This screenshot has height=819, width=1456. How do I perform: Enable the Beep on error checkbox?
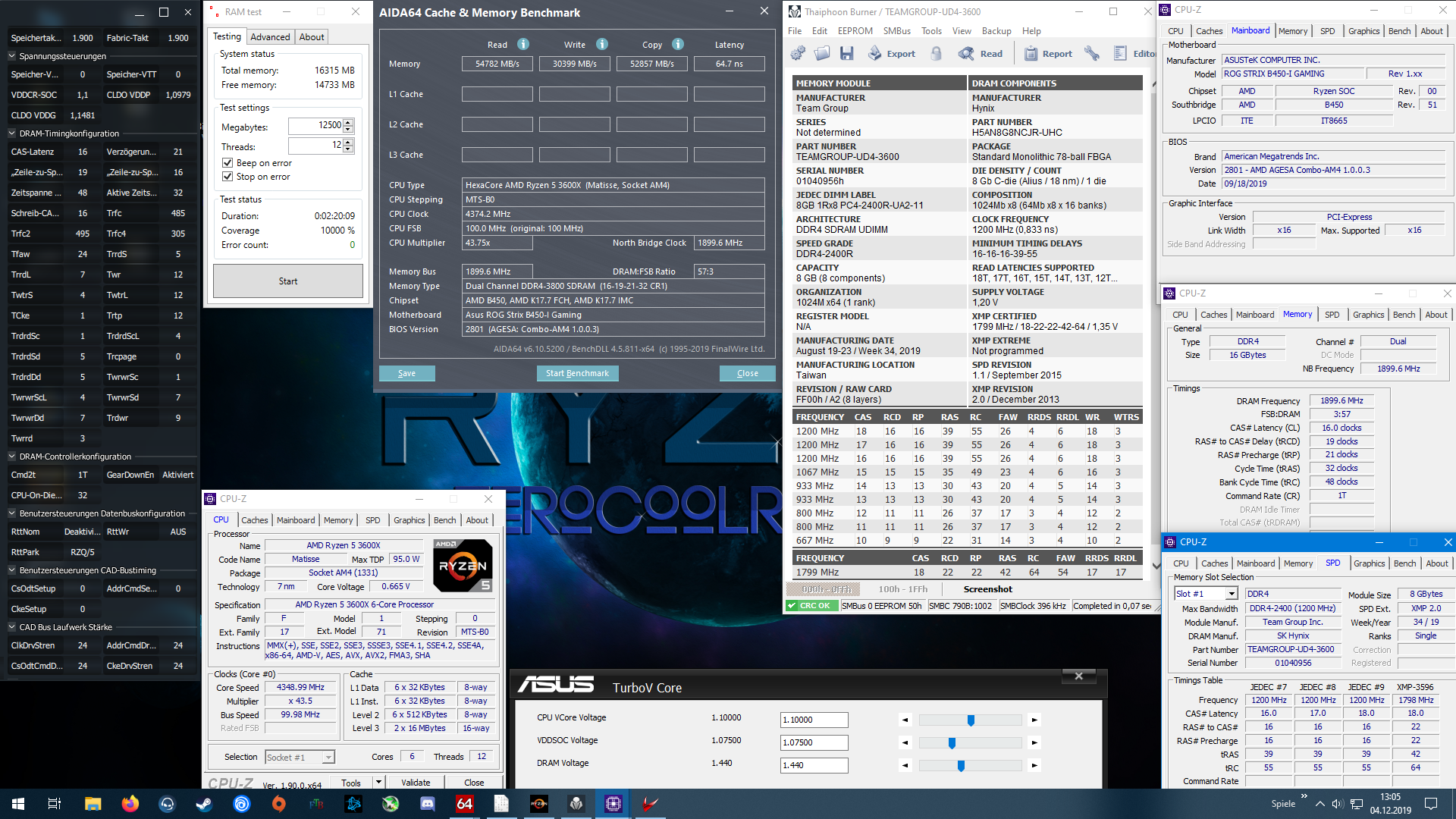(x=227, y=162)
